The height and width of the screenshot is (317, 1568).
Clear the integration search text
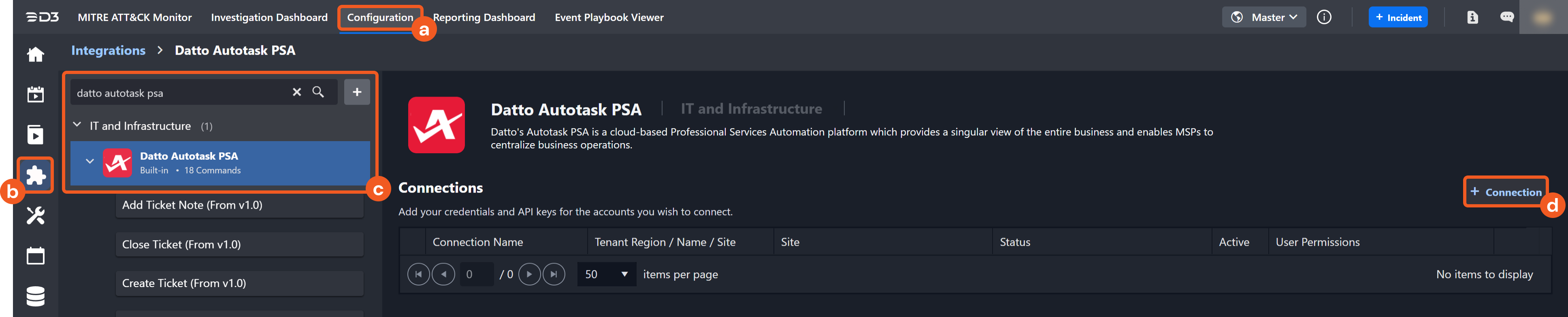coord(296,92)
